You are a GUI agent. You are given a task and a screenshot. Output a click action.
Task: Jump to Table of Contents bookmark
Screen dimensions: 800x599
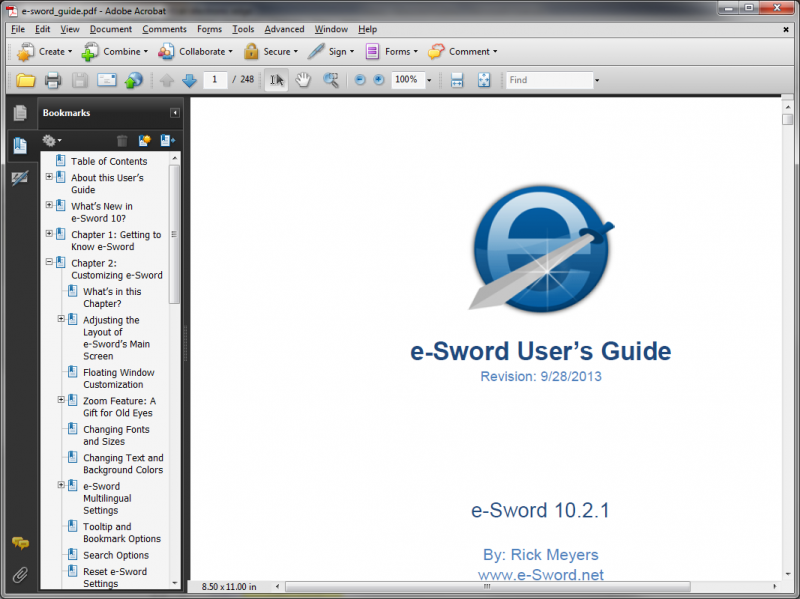pyautogui.click(x=109, y=161)
